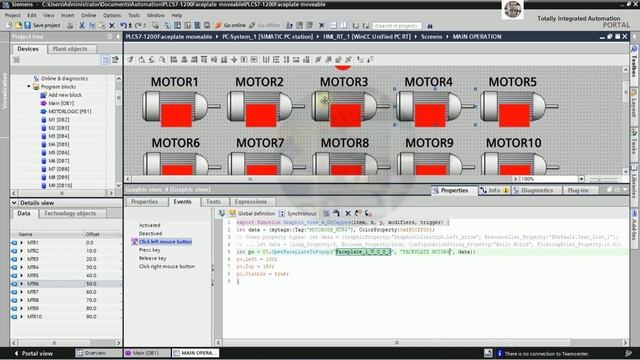Click the Go online button
This screenshot has height=360, width=640.
coord(231,25)
